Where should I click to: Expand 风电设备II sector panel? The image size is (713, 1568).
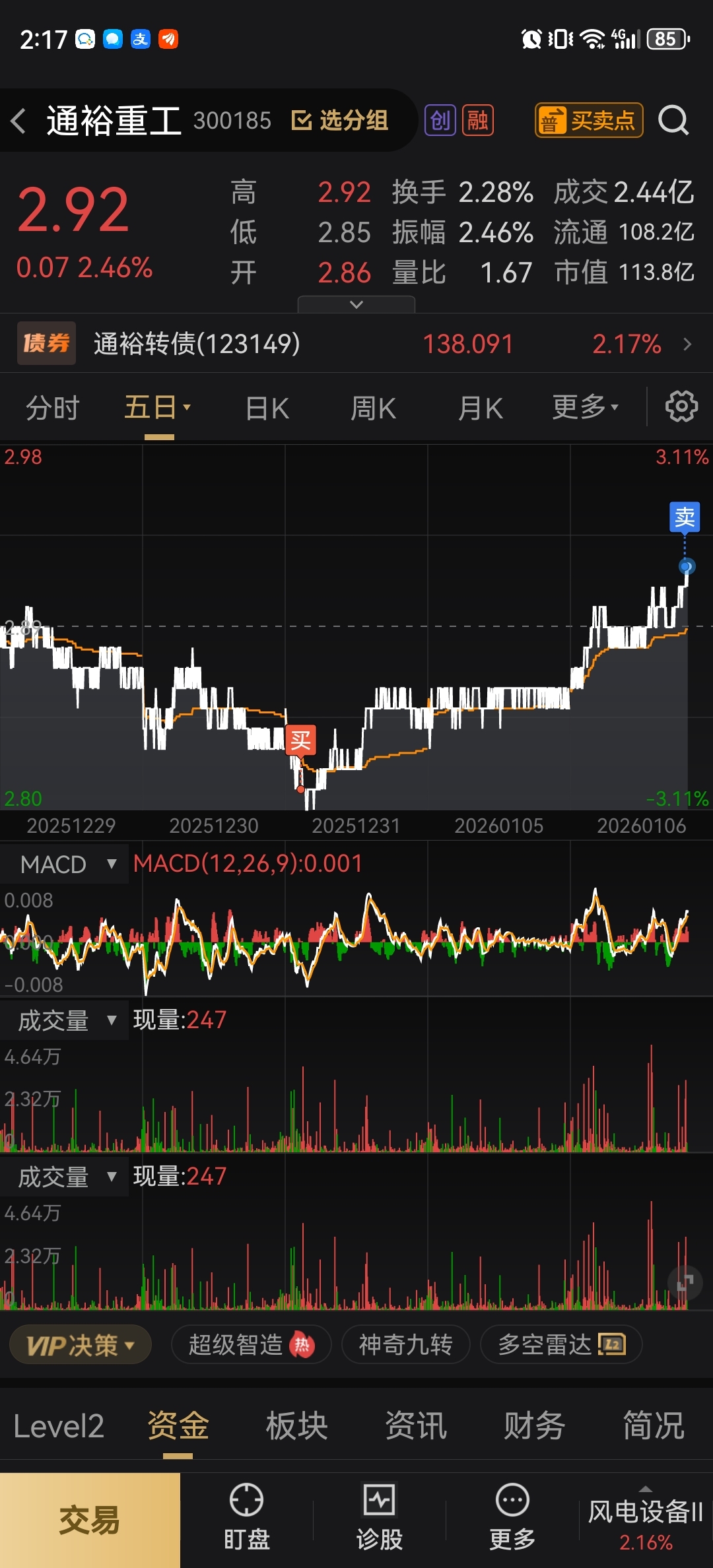(646, 1520)
